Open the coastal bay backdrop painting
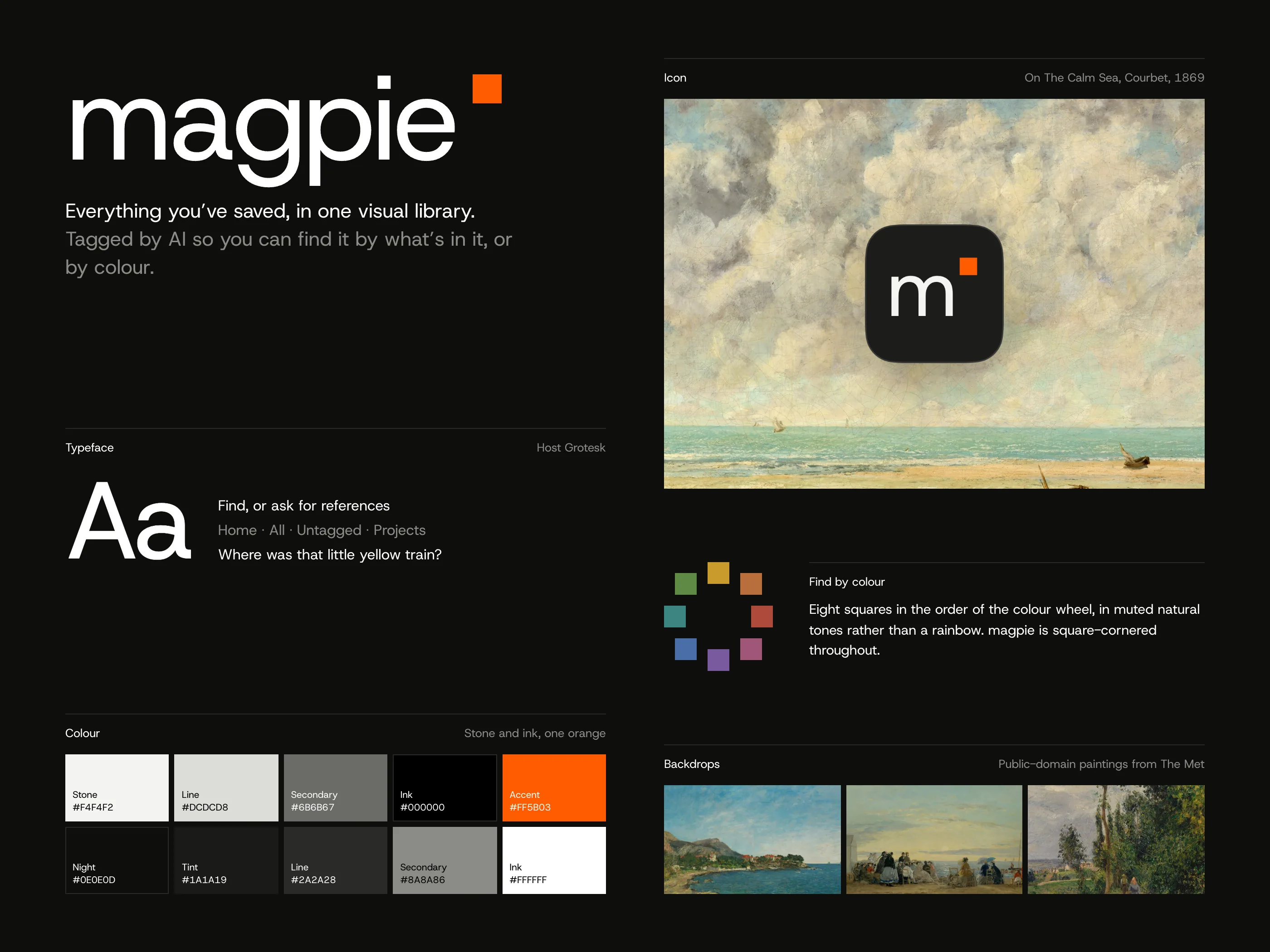Screen dimensions: 1270x952 (752, 839)
